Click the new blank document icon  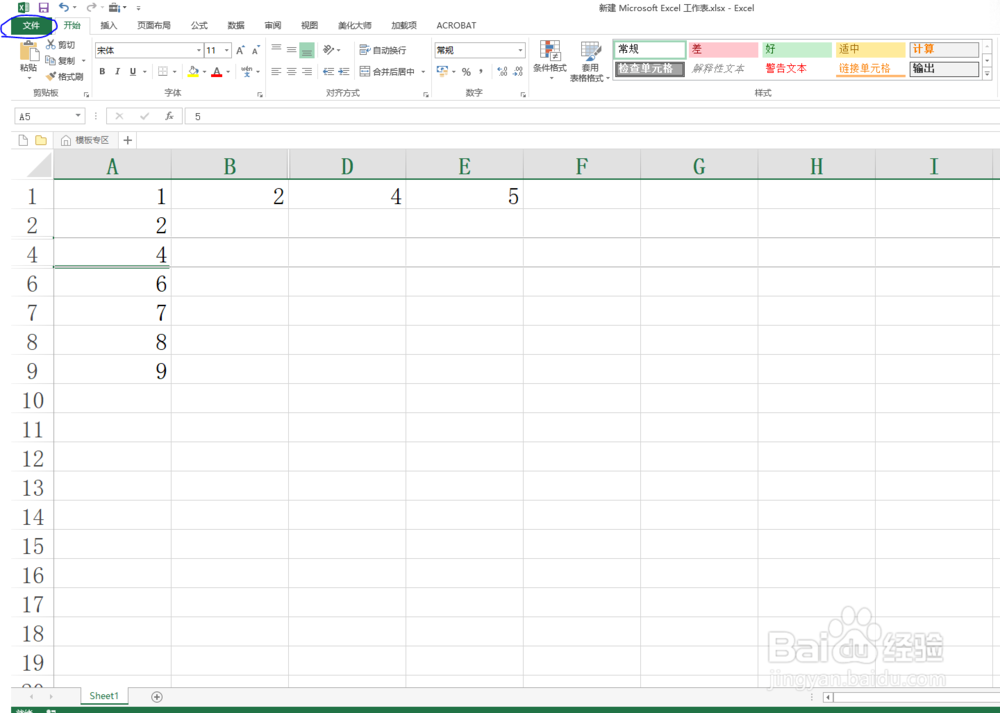click(24, 140)
